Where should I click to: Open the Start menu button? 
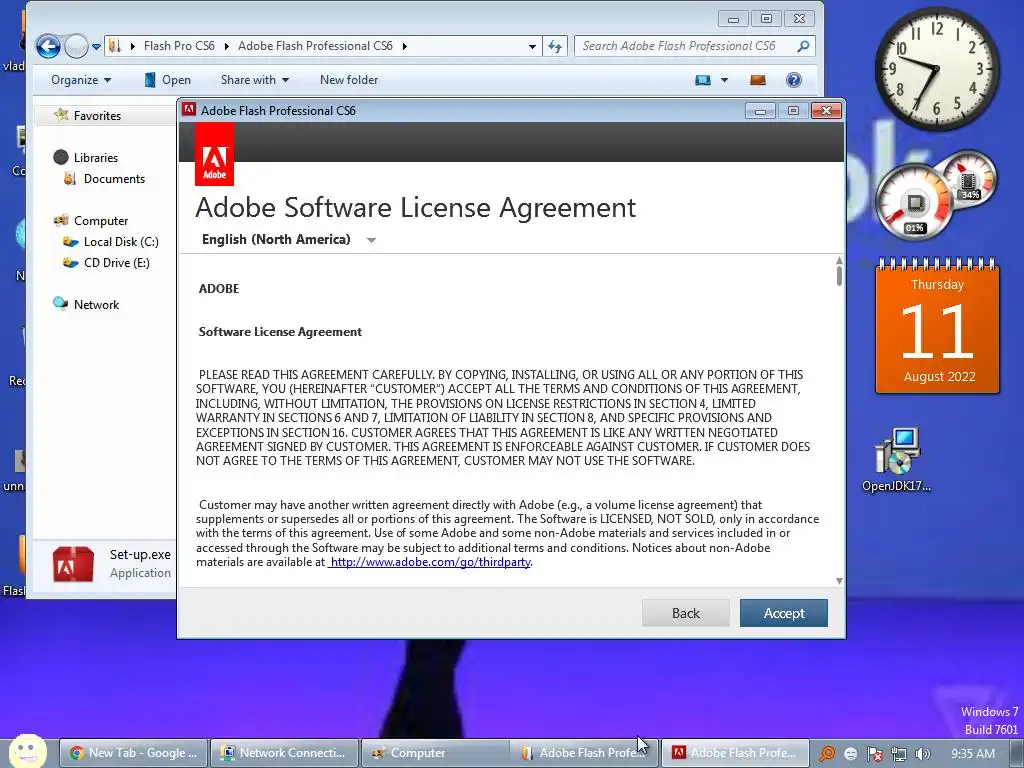click(27, 751)
